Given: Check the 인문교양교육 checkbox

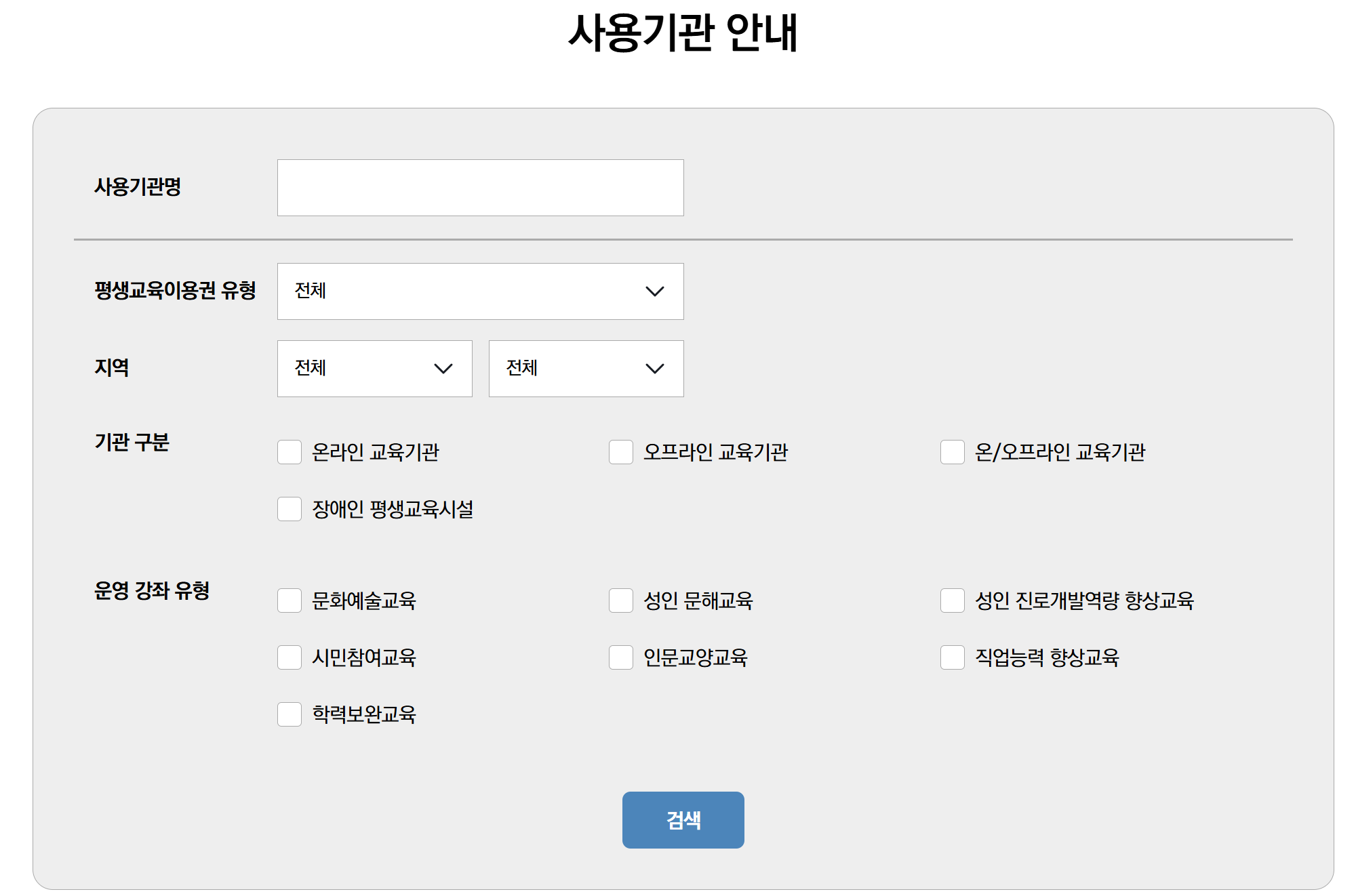Looking at the screenshot, I should (x=621, y=657).
